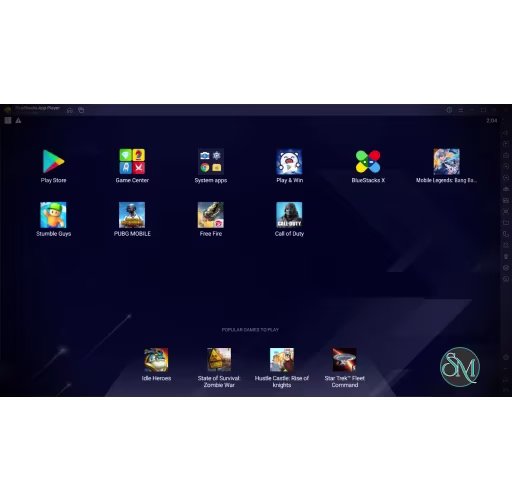The image size is (512, 500).
Task: Start Mobile Legends: Bang Bang
Action: coord(447,162)
